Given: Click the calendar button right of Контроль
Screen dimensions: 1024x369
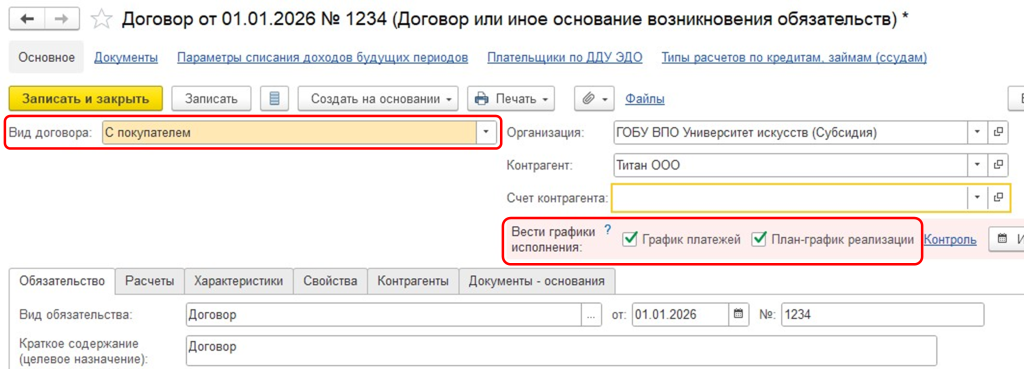Looking at the screenshot, I should 1006,240.
